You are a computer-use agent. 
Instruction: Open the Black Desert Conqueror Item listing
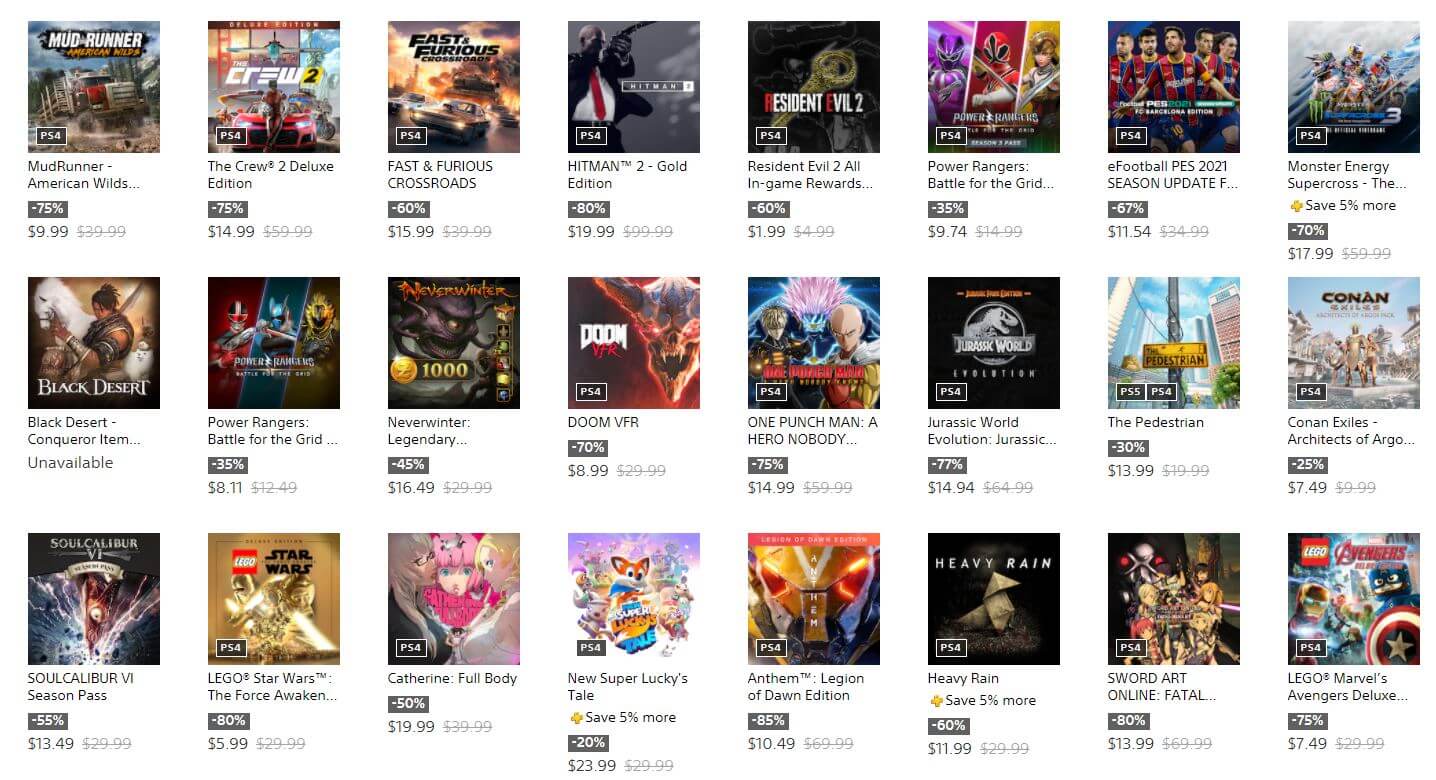click(x=84, y=431)
